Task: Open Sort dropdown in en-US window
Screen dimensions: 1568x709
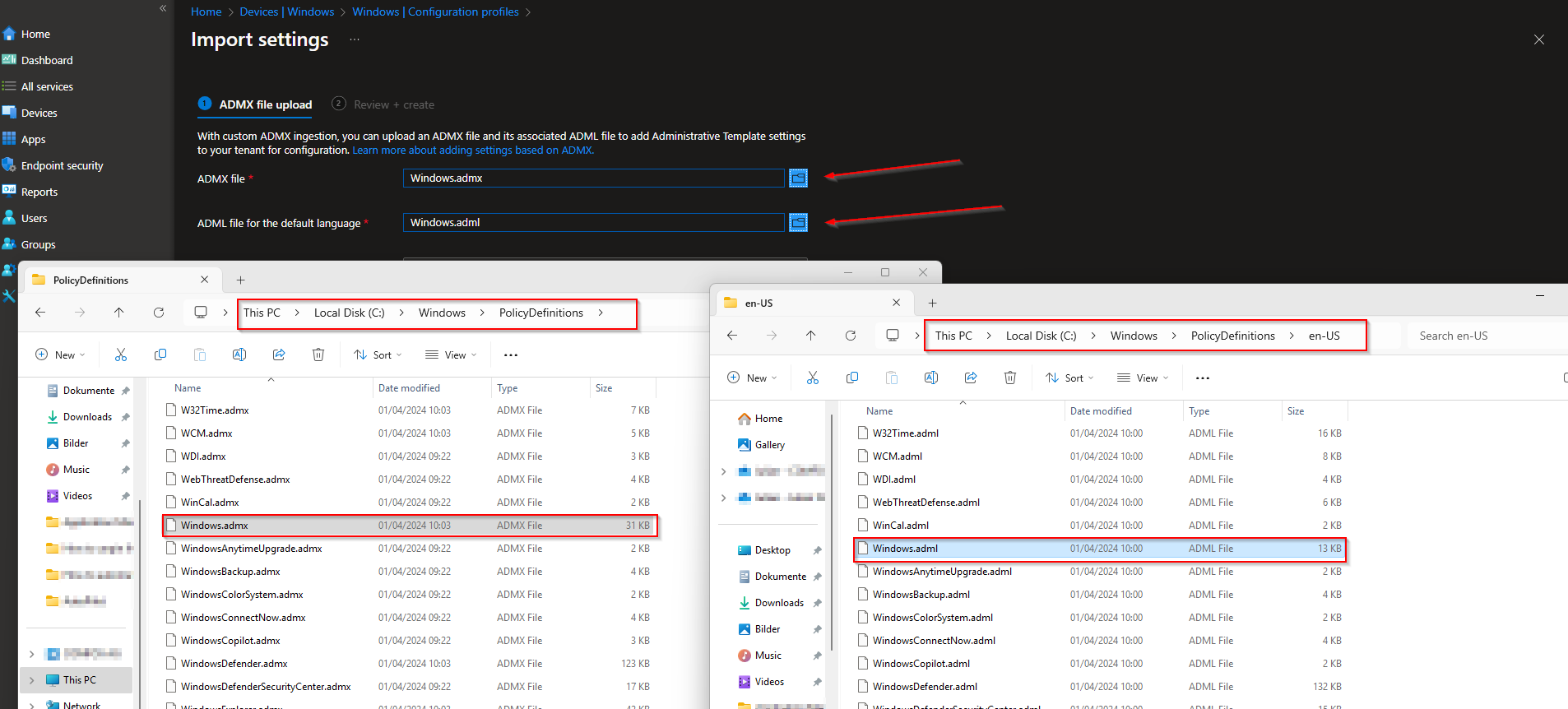Action: pos(1069,378)
